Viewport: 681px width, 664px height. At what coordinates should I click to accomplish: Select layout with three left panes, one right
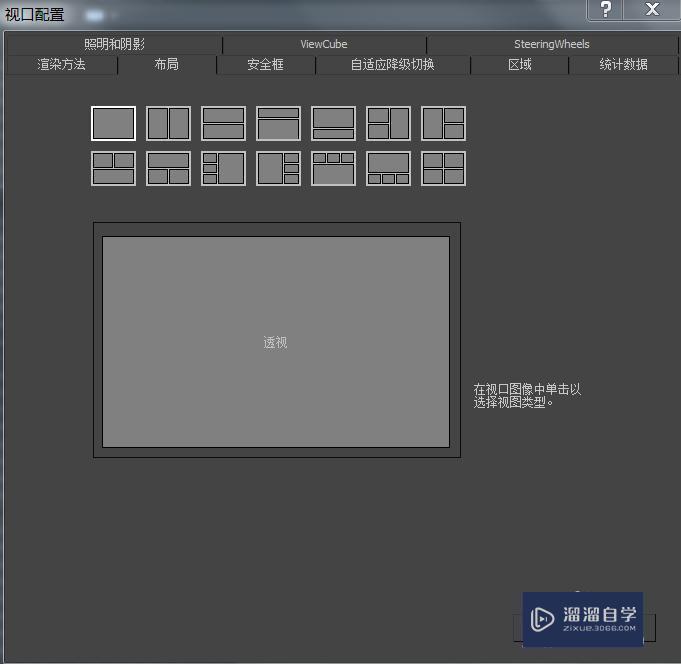point(223,168)
